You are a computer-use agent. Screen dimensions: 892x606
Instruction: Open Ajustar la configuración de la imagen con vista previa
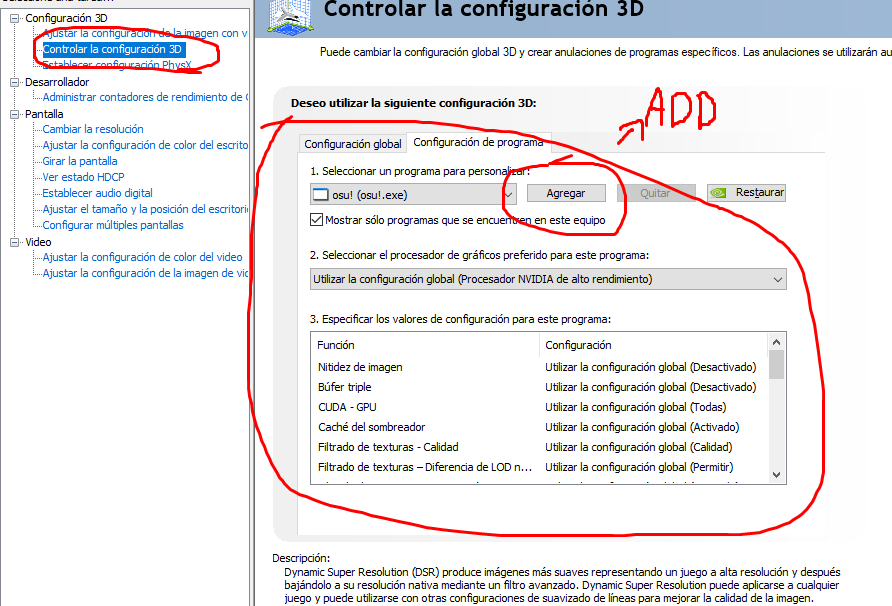145,33
